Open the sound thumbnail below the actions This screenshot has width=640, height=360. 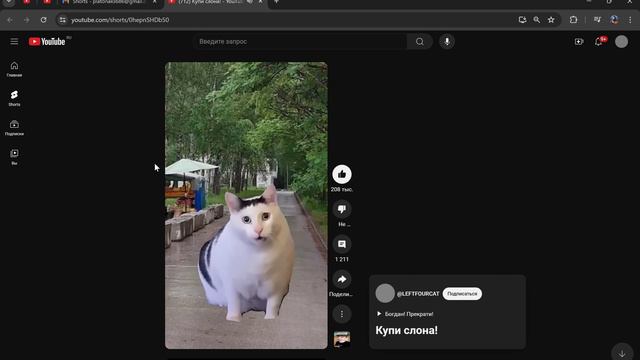click(342, 339)
